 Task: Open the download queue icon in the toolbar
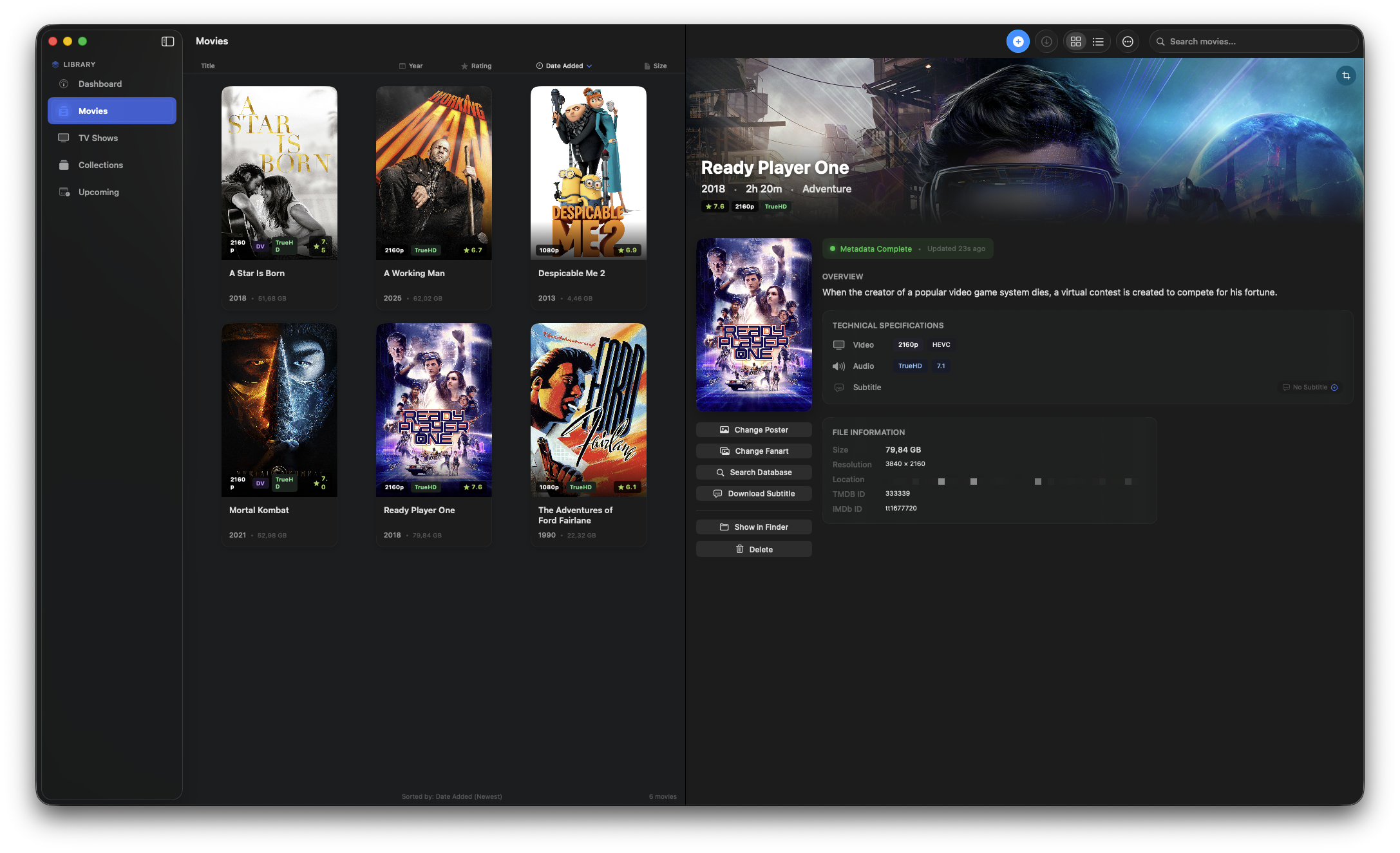point(1046,41)
